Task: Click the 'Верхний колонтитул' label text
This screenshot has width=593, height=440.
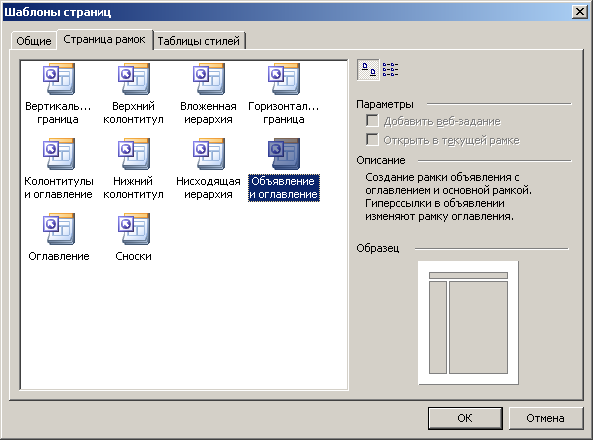Action: (134, 113)
